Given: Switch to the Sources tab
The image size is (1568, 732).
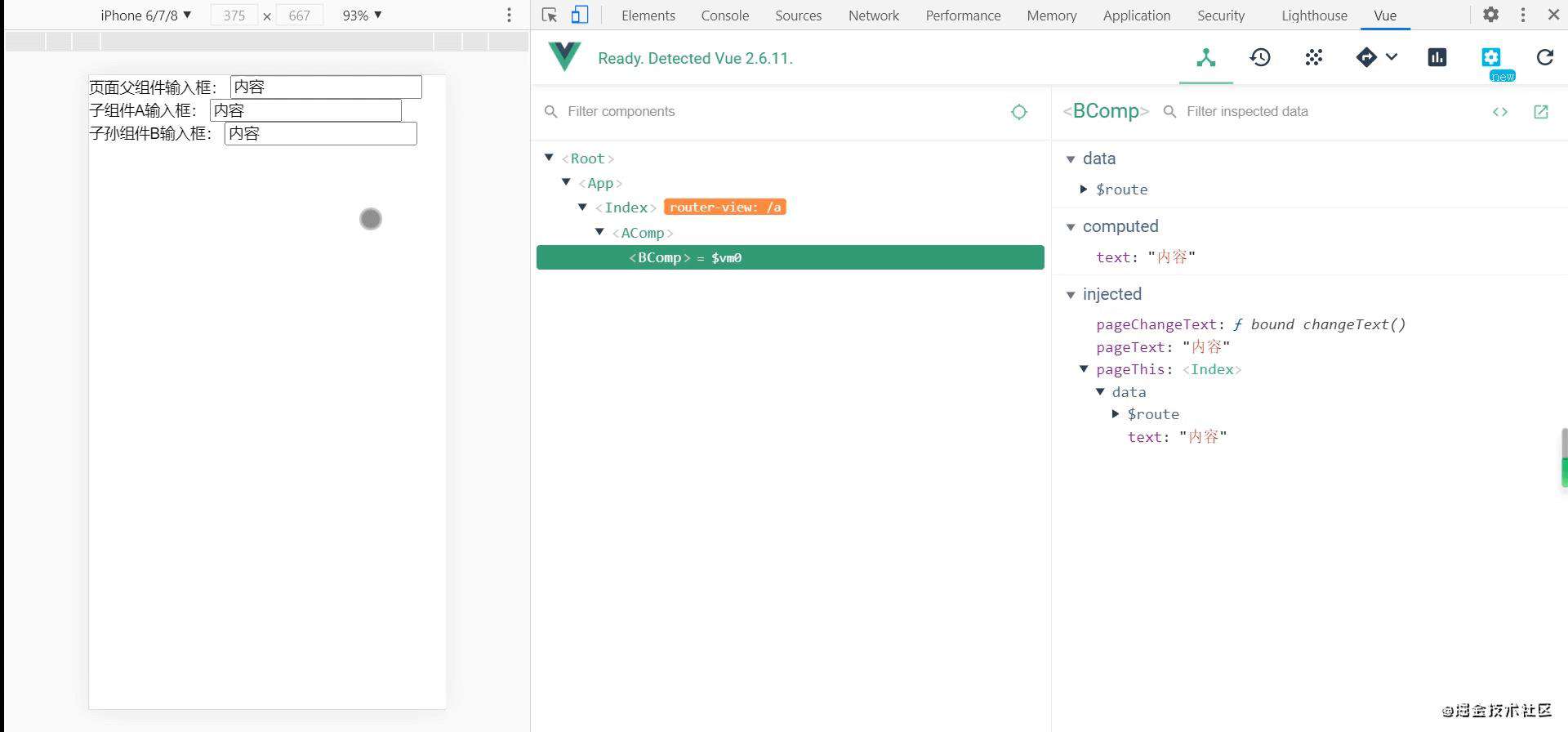Looking at the screenshot, I should coord(799,16).
